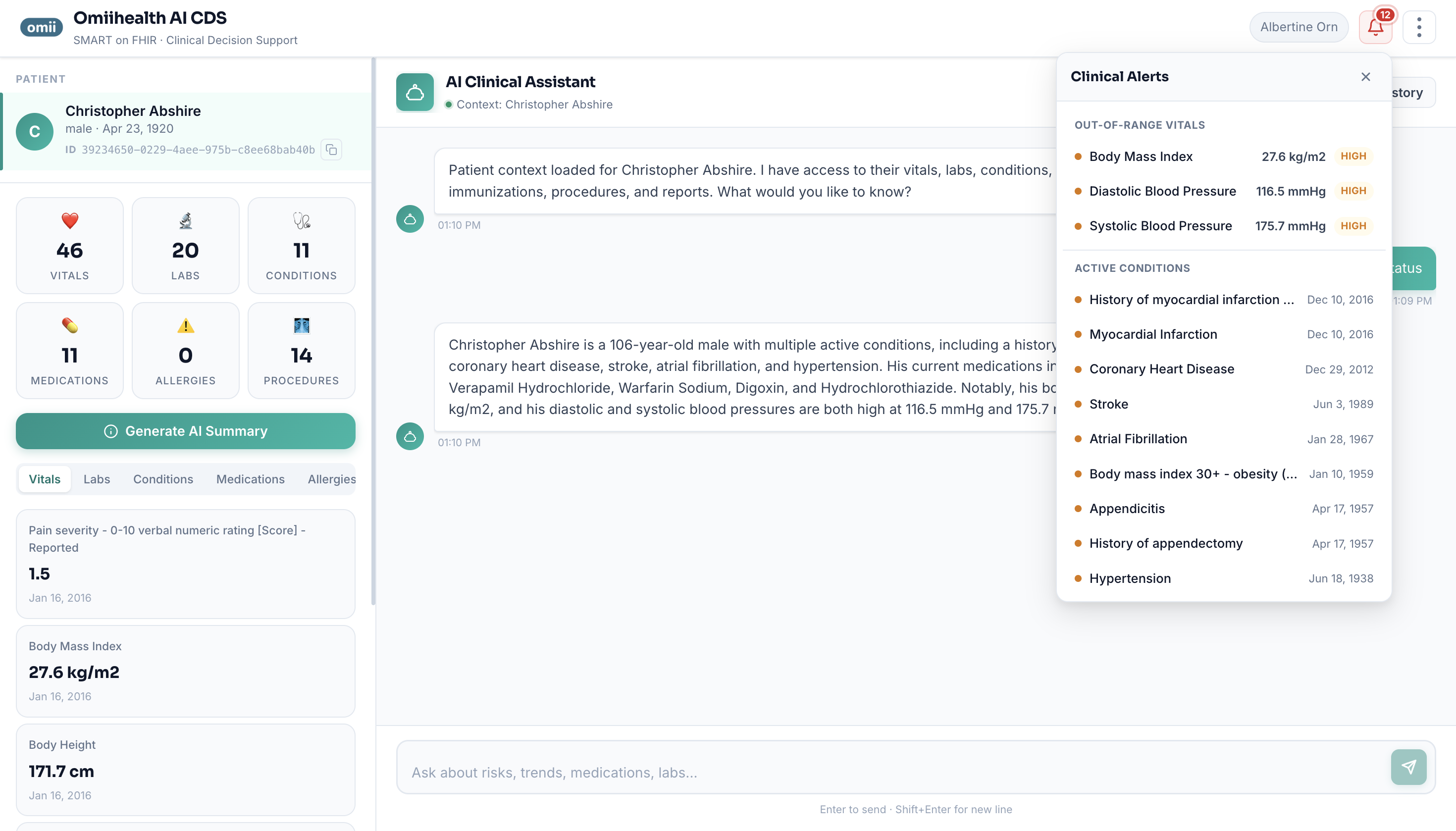Open the Vitals card with heart icon
The width and height of the screenshot is (1456, 831).
(70, 246)
